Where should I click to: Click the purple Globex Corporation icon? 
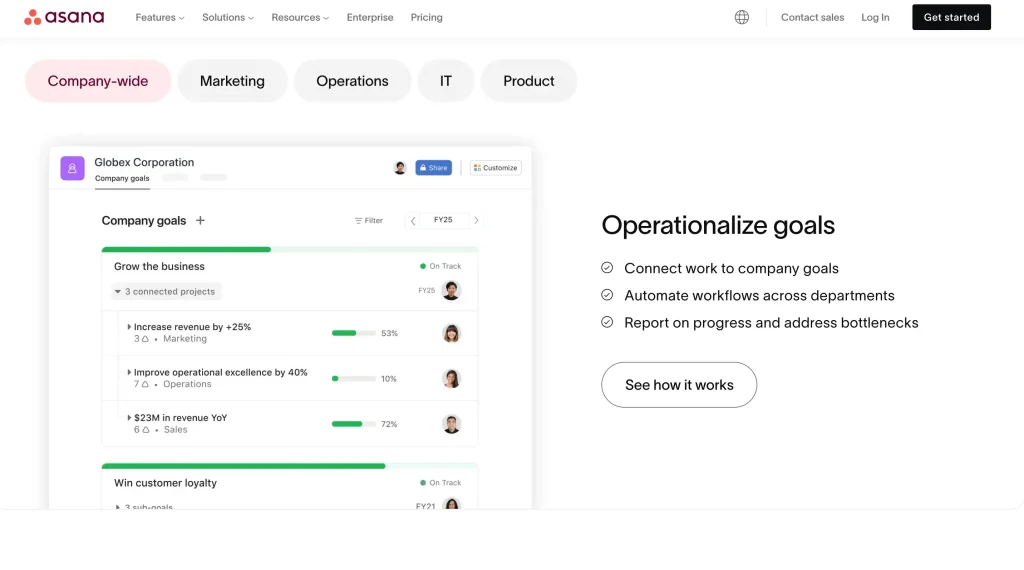click(x=72, y=168)
